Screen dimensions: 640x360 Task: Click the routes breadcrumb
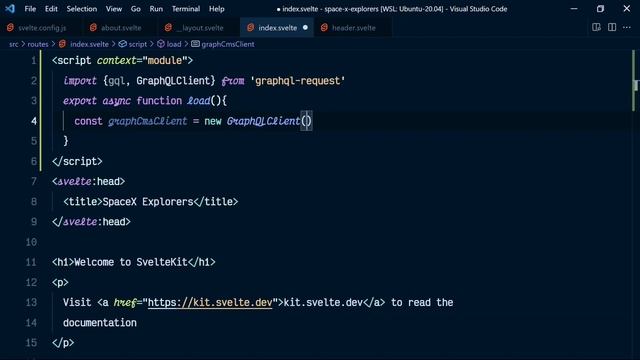(x=38, y=44)
